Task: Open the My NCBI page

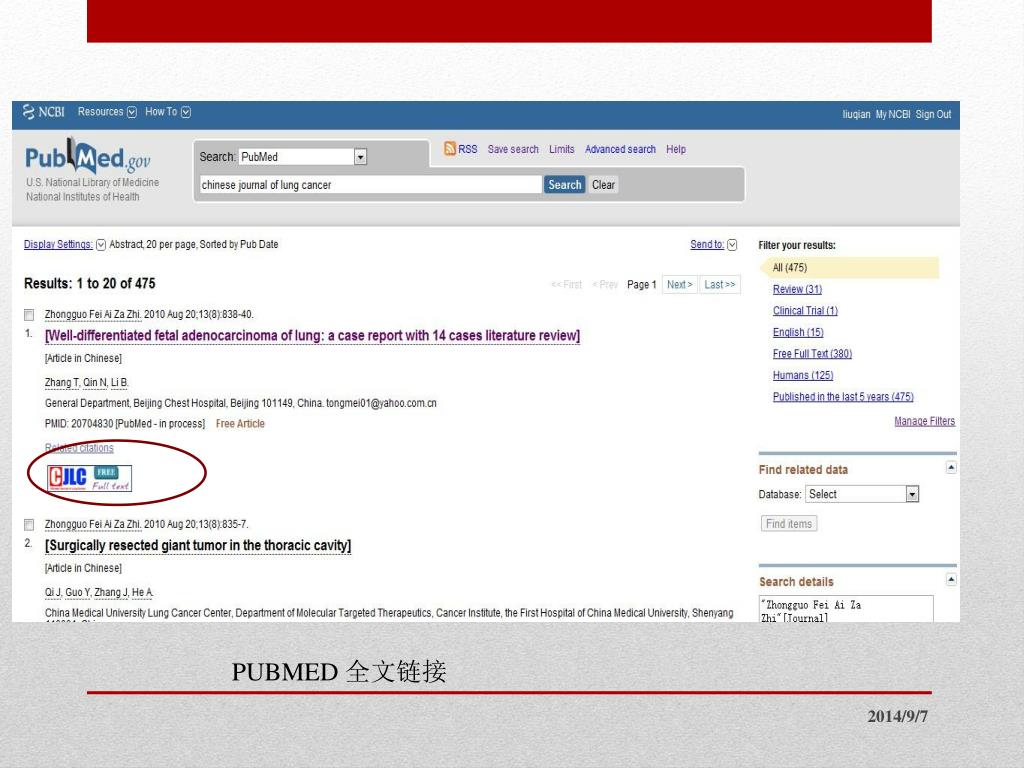Action: (893, 114)
